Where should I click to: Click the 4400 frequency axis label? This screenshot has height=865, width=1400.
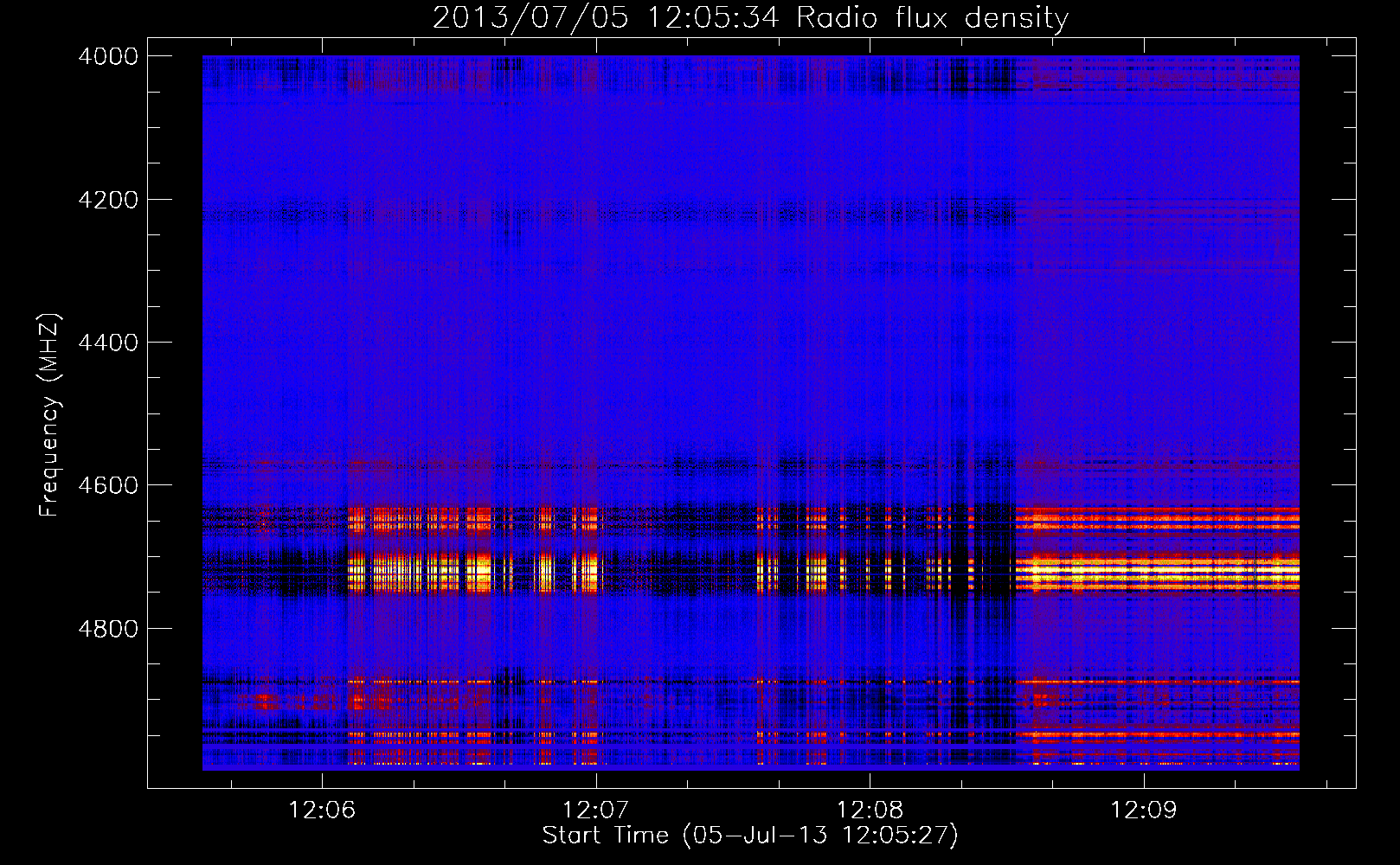(x=108, y=343)
